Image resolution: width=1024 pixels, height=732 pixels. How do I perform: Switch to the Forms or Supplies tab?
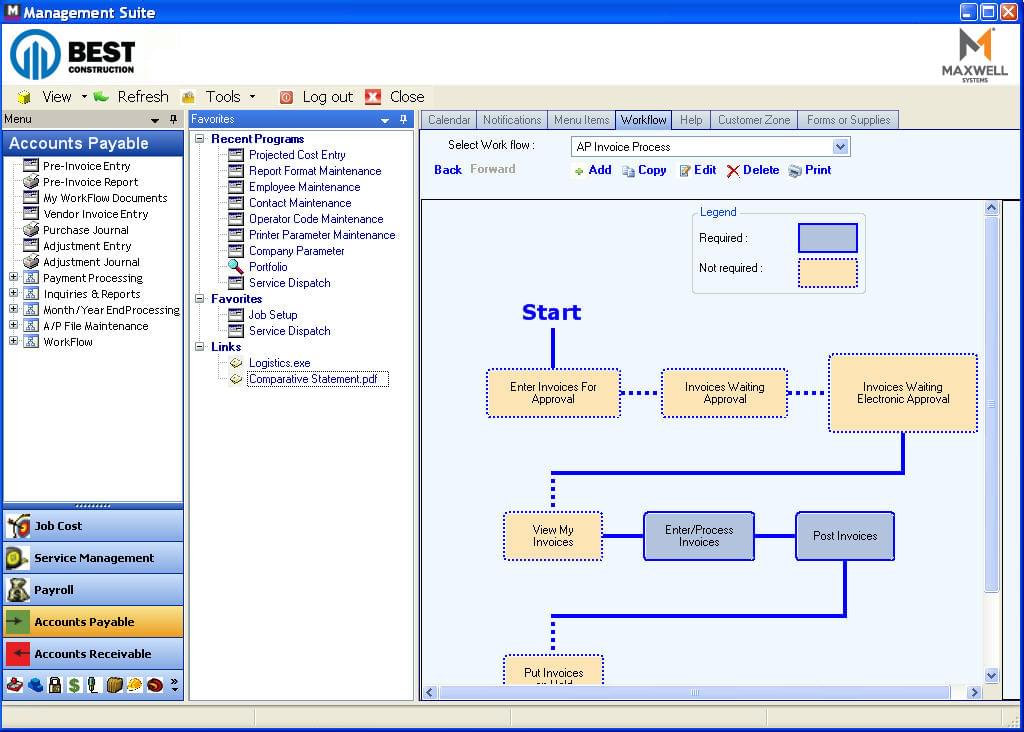(x=848, y=120)
